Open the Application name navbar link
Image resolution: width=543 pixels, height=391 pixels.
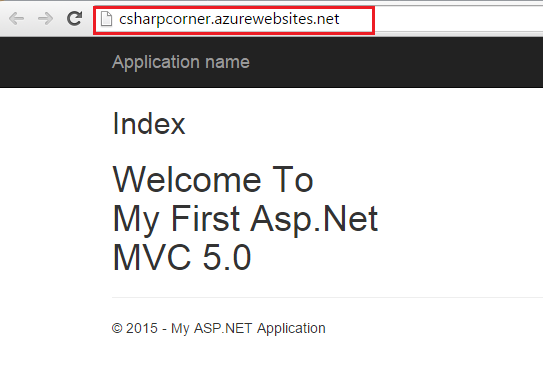pos(181,62)
